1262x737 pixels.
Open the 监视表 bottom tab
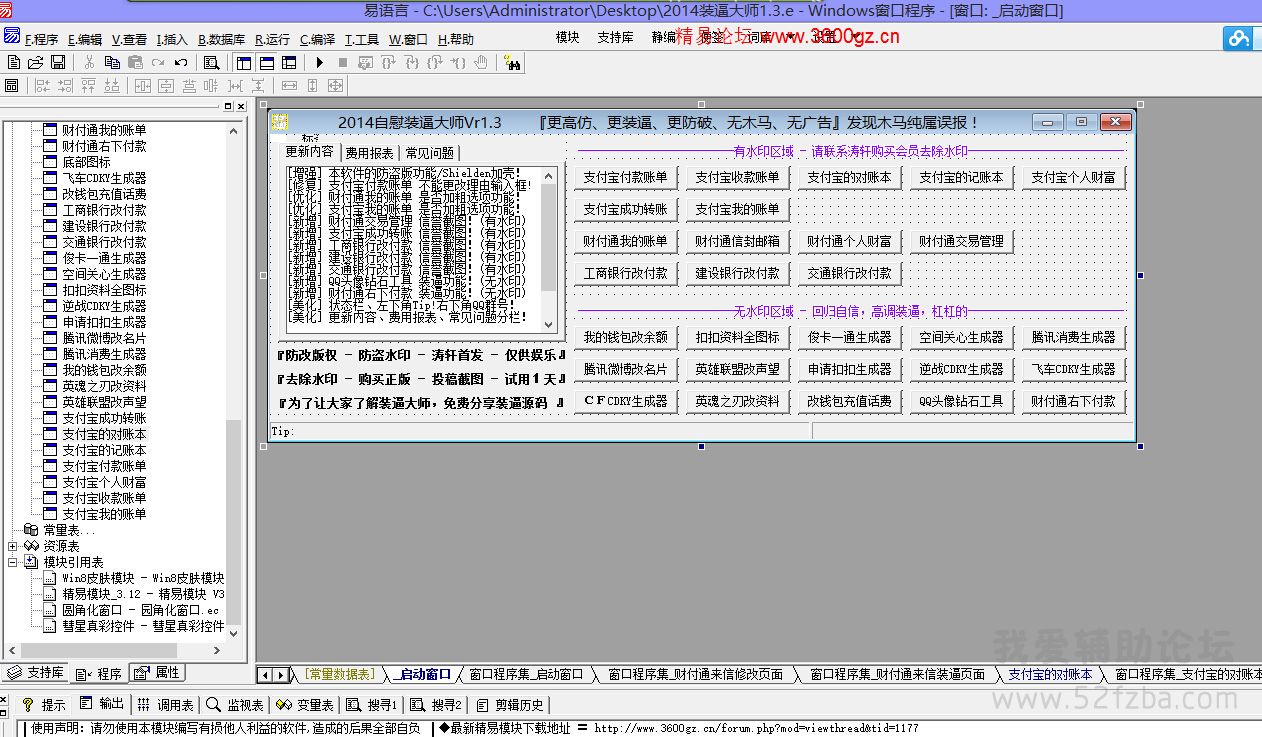236,704
